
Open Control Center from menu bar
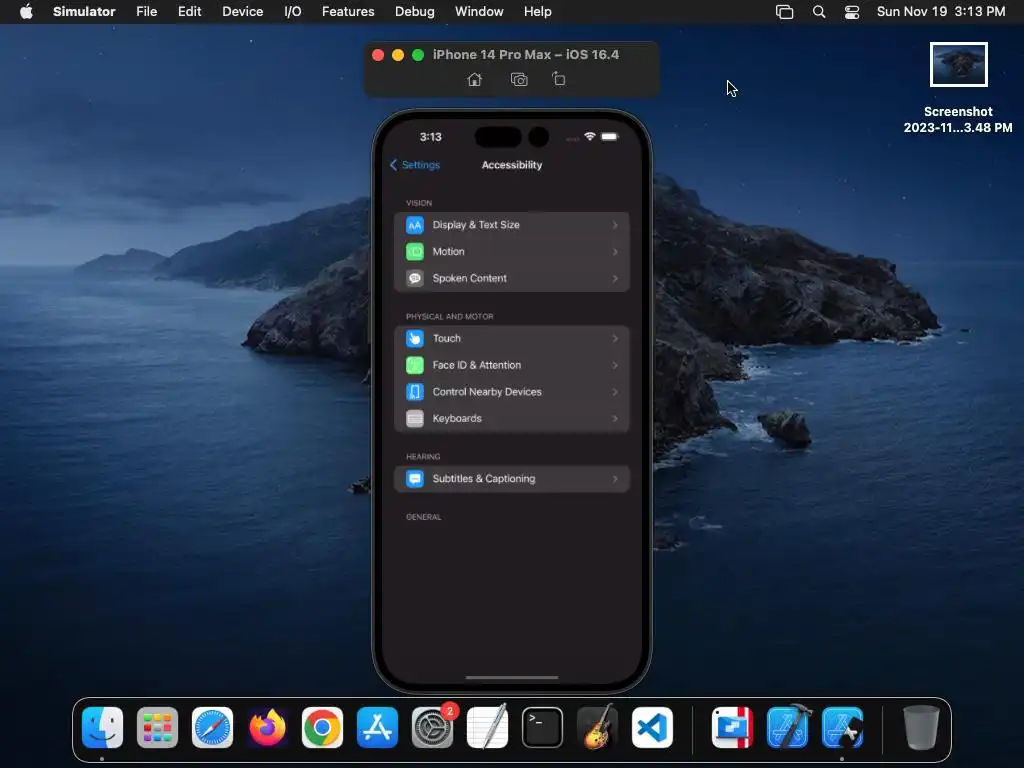(852, 12)
